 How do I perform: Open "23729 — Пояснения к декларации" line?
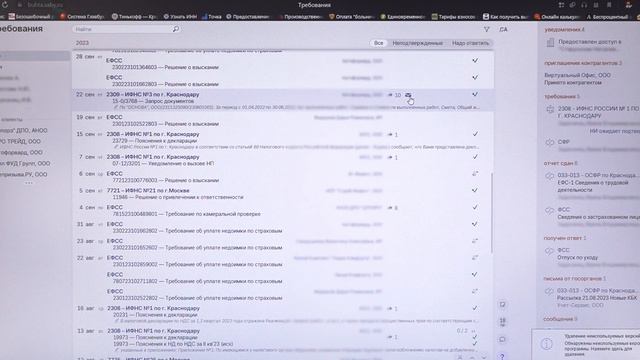tap(155, 140)
